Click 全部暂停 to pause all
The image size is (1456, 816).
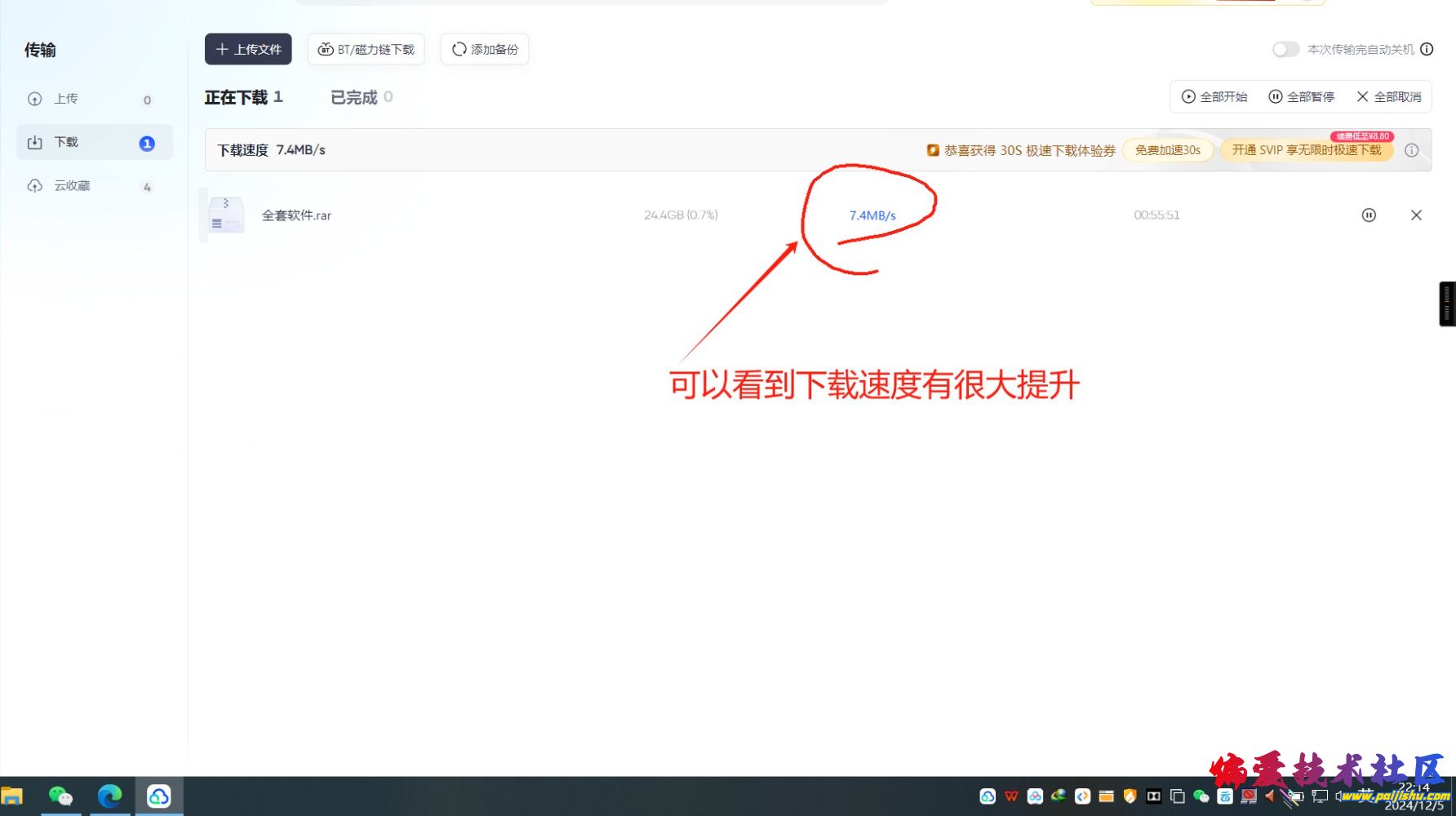click(x=1301, y=97)
